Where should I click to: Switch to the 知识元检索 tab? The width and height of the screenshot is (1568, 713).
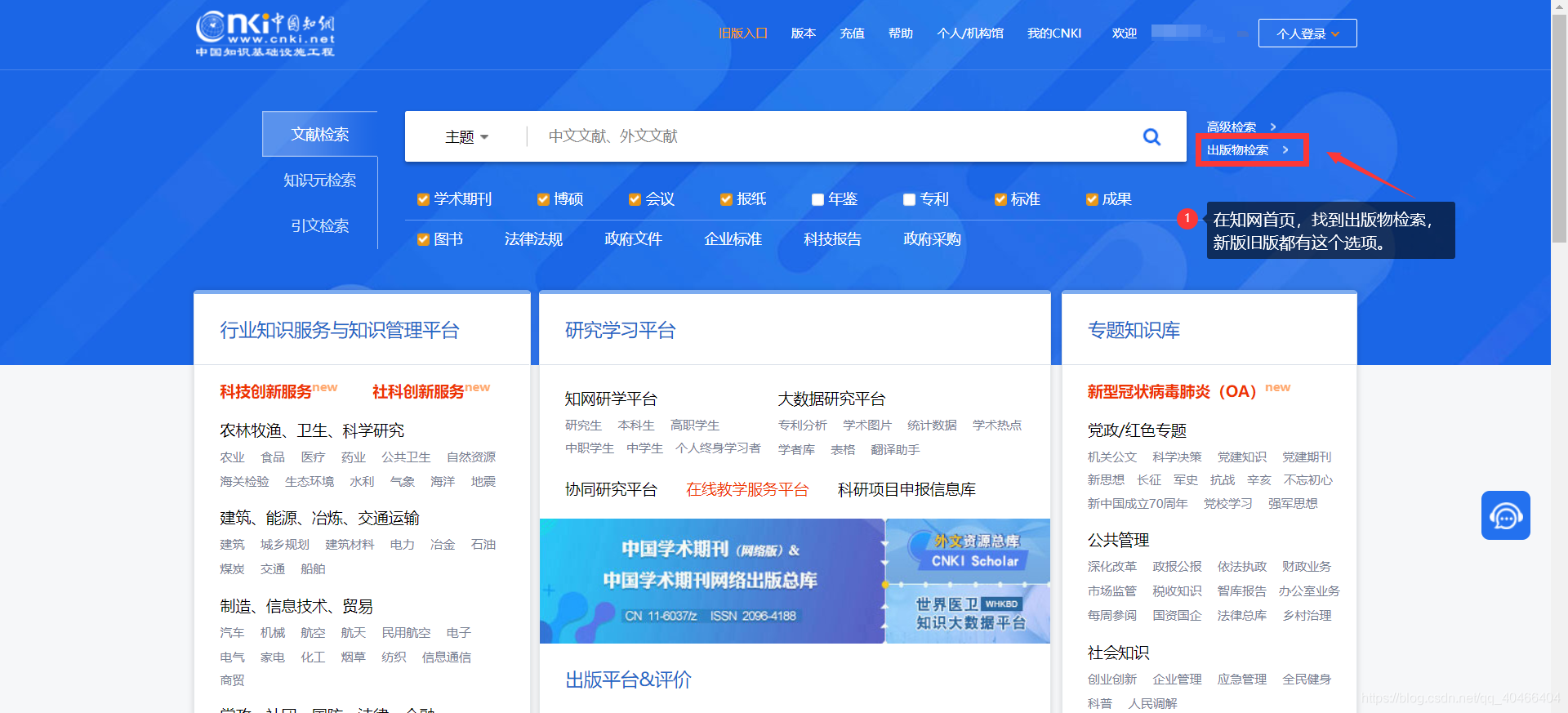click(319, 180)
